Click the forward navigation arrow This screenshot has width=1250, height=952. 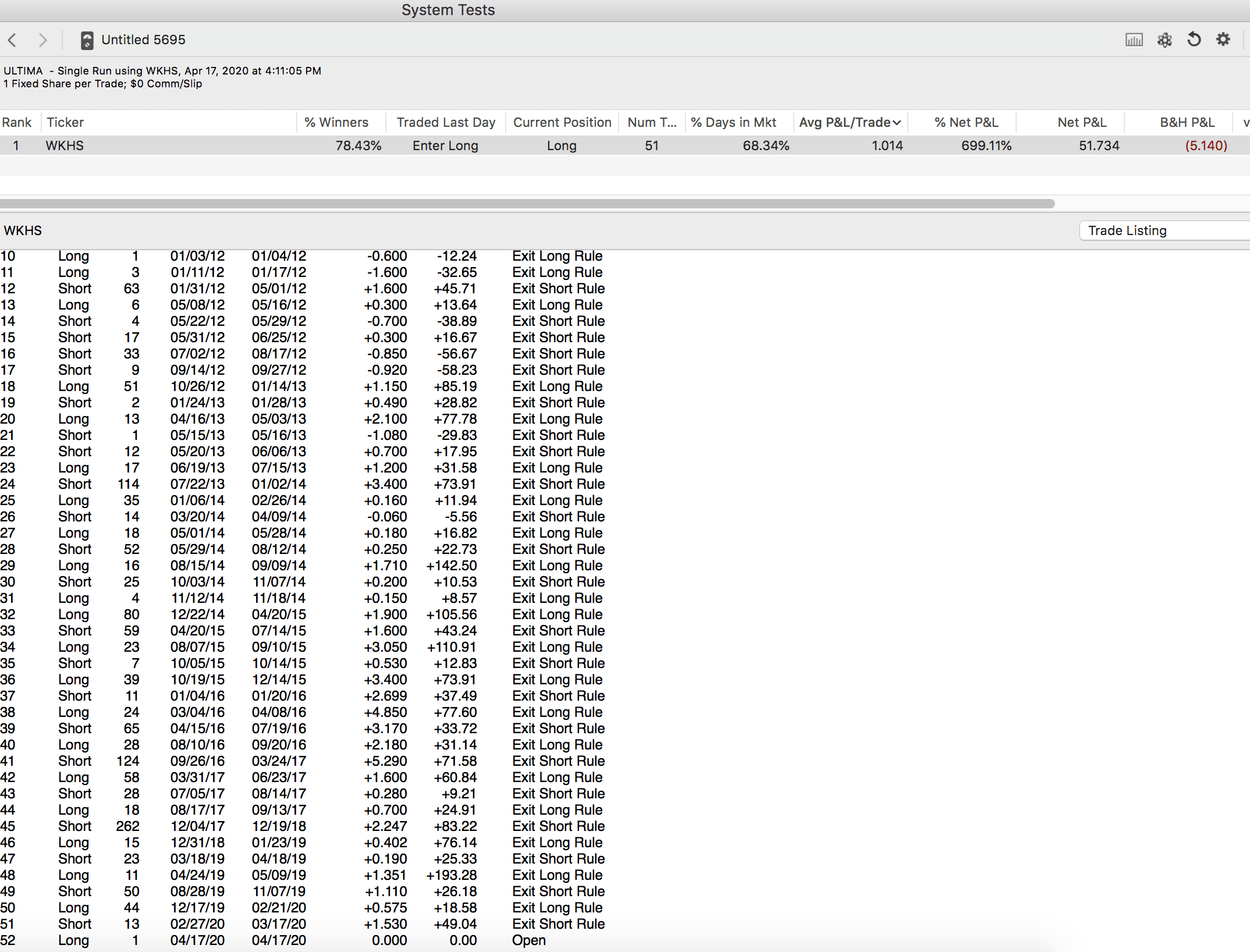(x=42, y=40)
